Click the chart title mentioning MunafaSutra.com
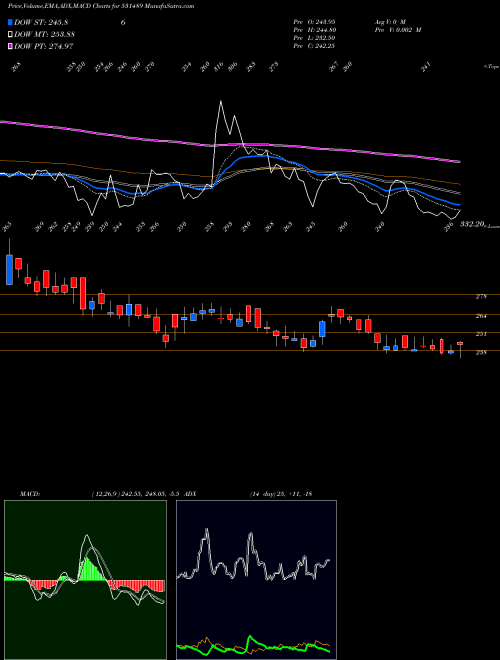This screenshot has width=500, height=660. (101, 7)
